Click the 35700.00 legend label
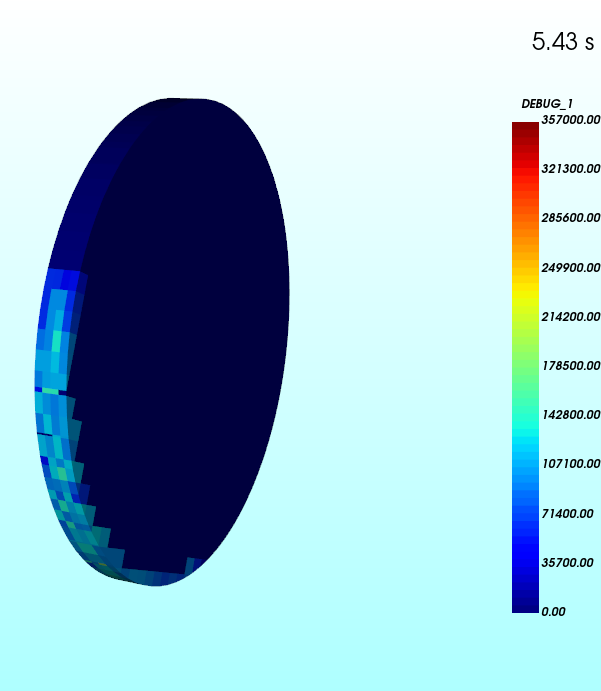The height and width of the screenshot is (691, 601). (x=568, y=562)
